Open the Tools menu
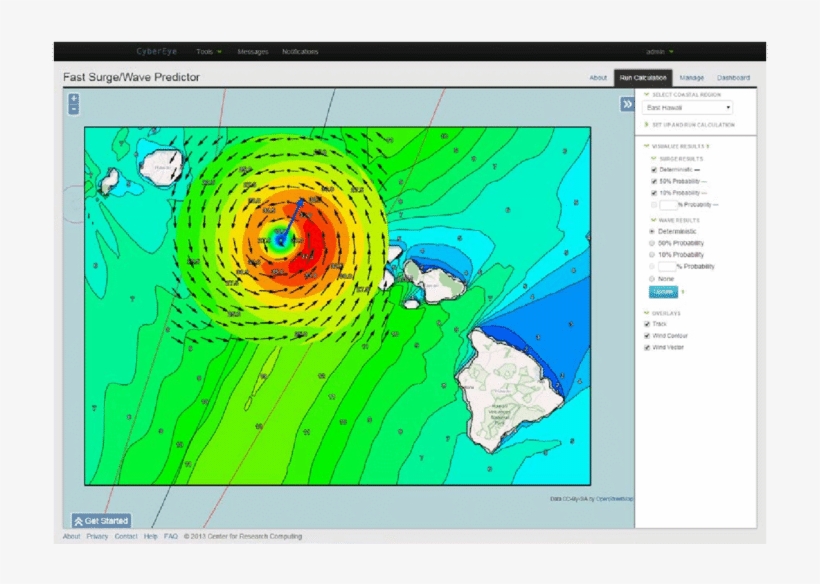Screen dimensions: 820x584 coord(205,51)
